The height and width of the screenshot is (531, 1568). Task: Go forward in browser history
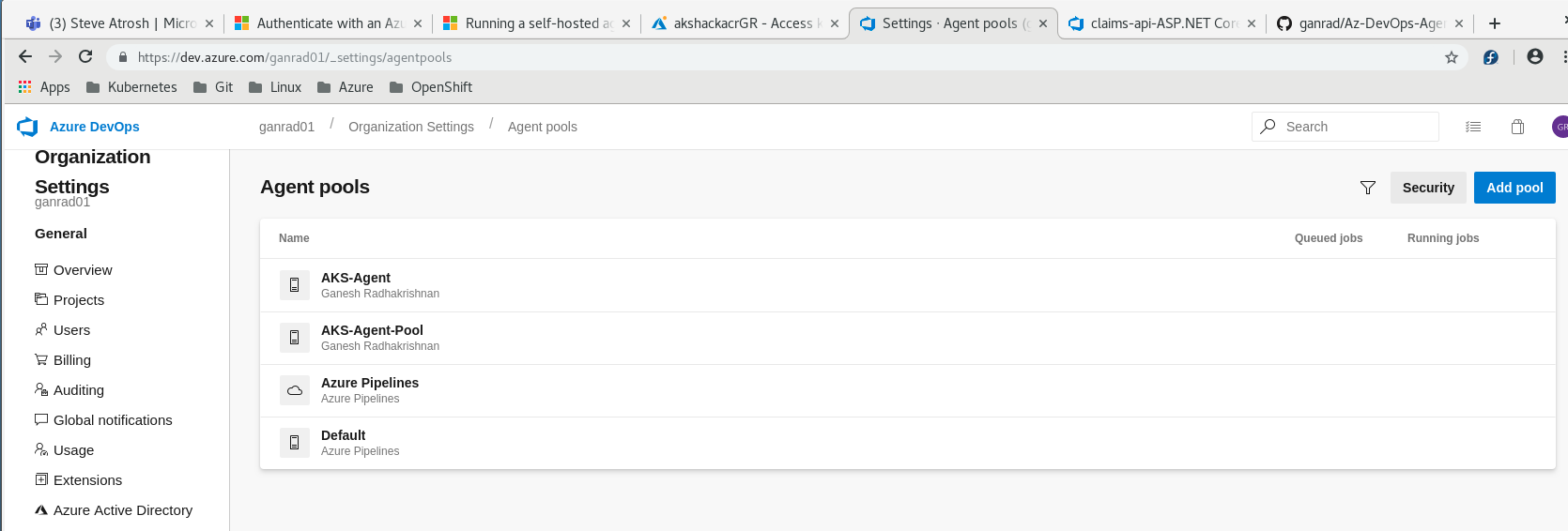55,56
